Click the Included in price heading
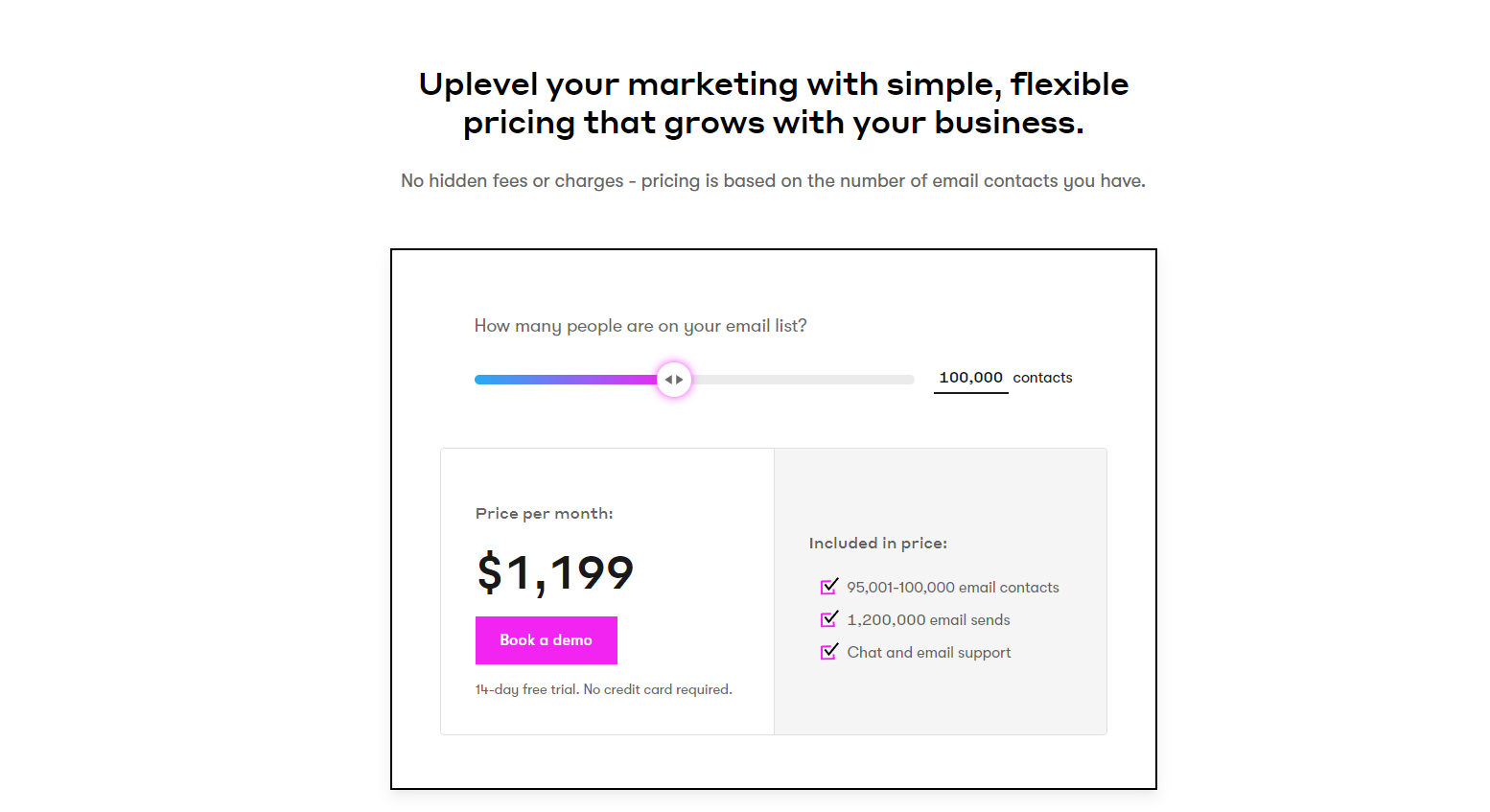Image resolution: width=1490 pixels, height=812 pixels. (x=877, y=544)
